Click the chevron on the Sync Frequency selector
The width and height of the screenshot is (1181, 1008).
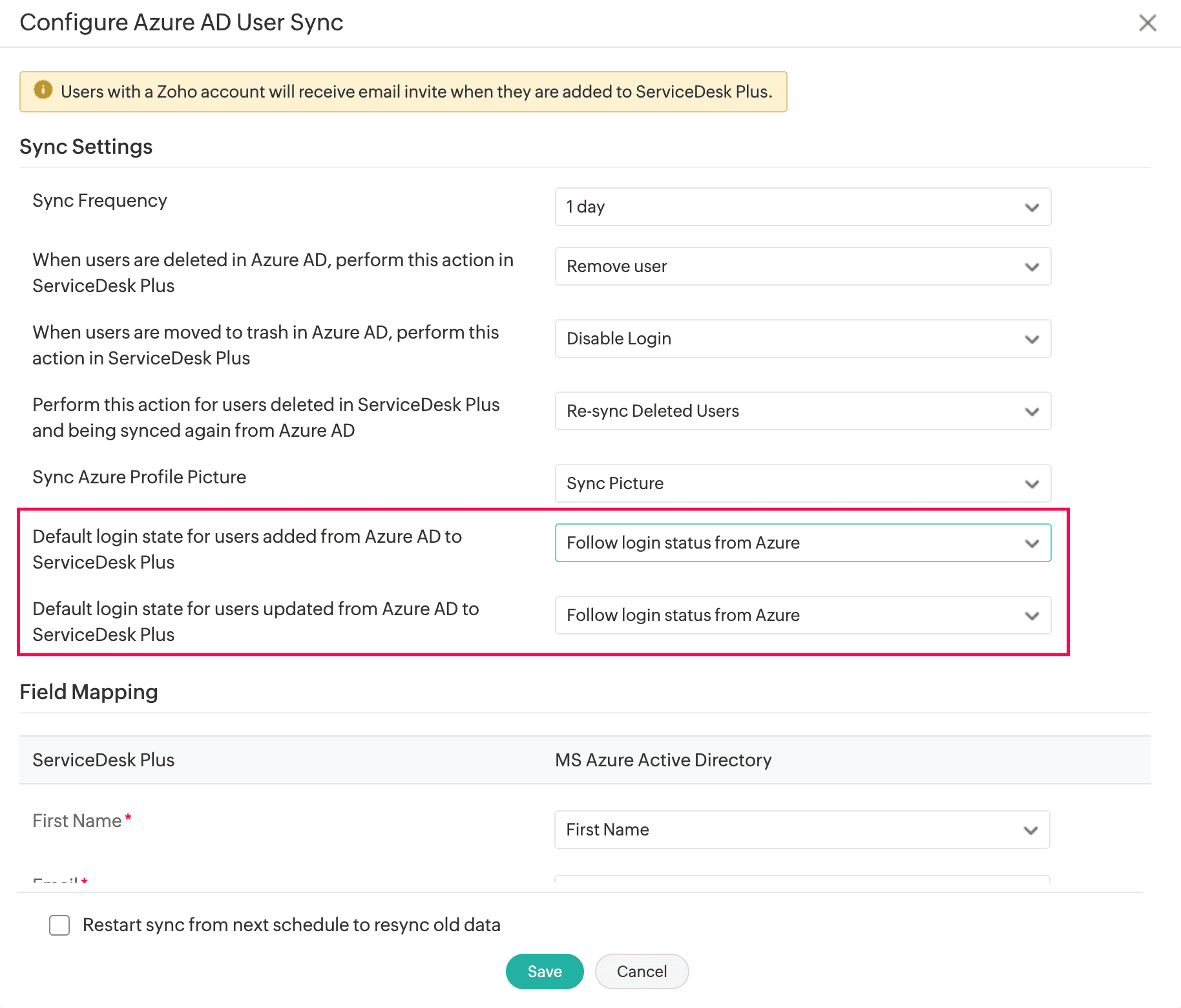click(x=1032, y=207)
